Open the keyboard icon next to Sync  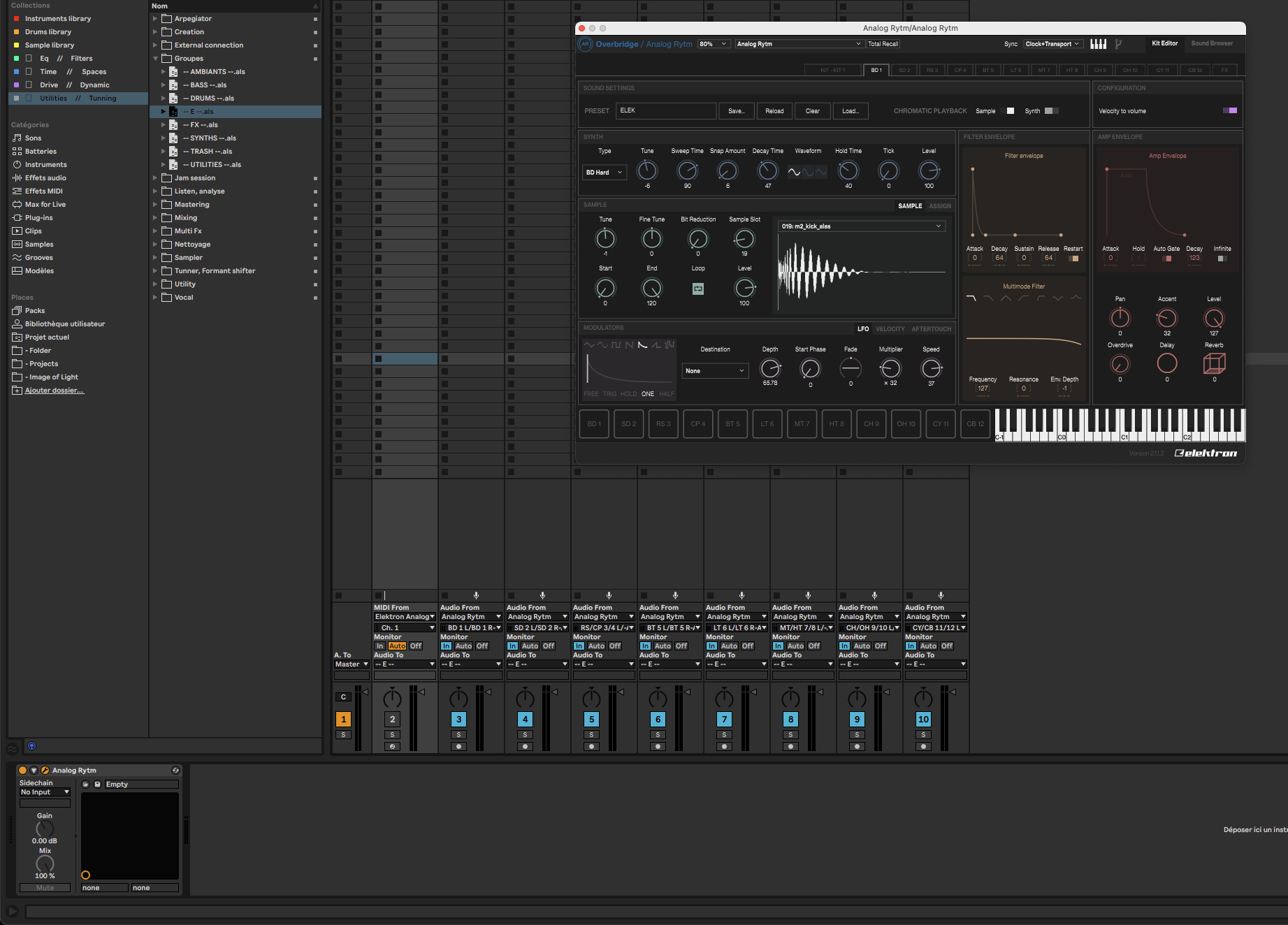coord(1098,44)
